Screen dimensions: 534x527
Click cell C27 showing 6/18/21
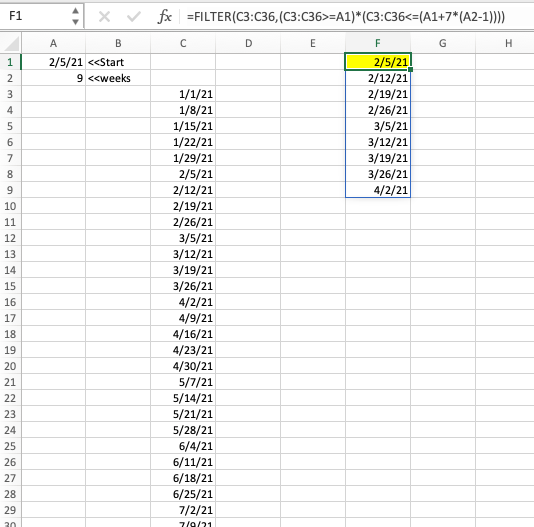point(183,478)
